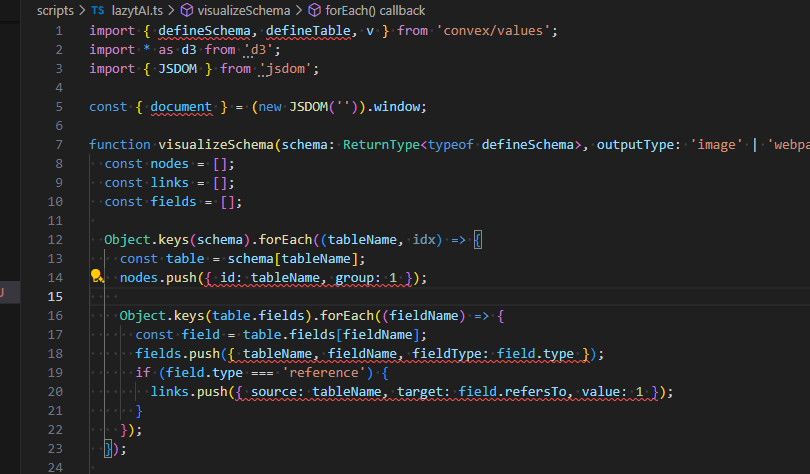Screen dimensions: 810x474
Task: Click the cube icon before forEach() callback
Action: pyautogui.click(x=314, y=10)
